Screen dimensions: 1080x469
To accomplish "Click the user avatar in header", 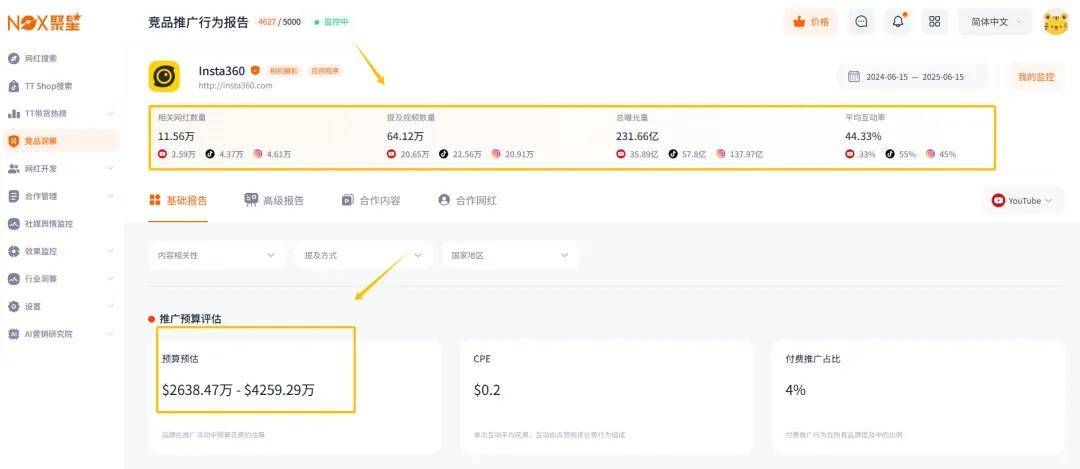I will point(1055,21).
